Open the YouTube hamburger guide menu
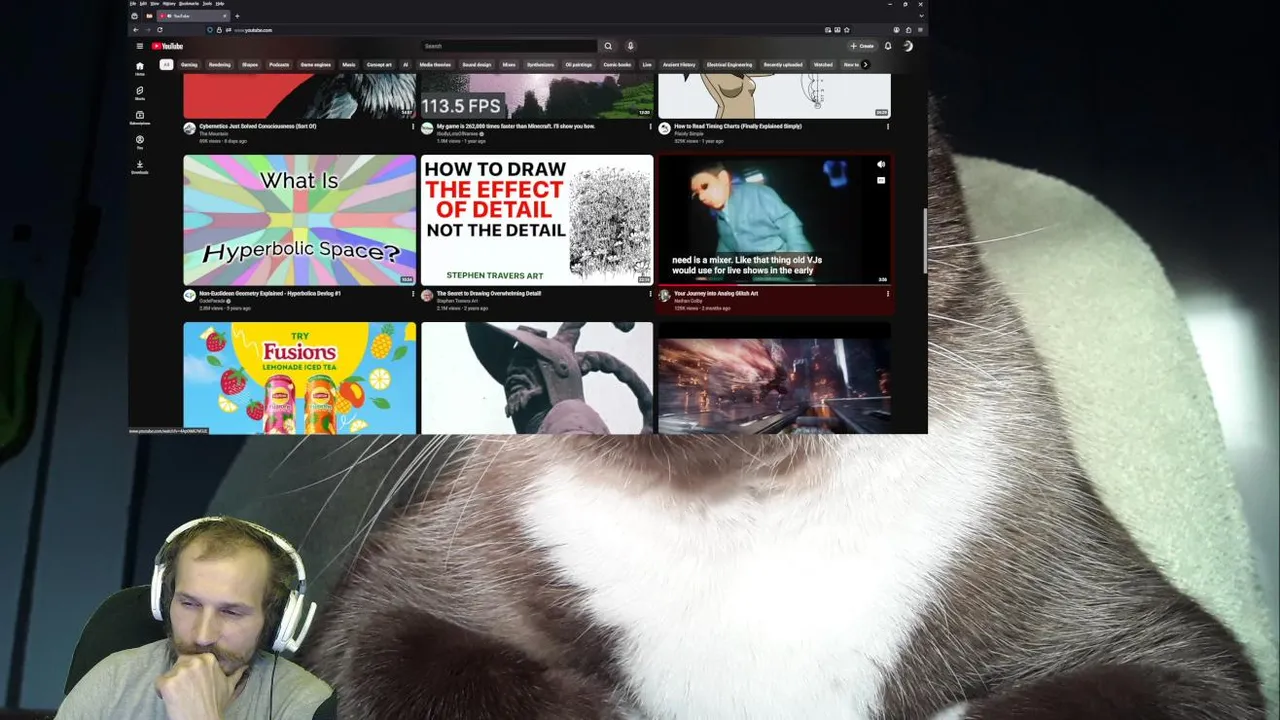The image size is (1280, 720). click(x=140, y=46)
